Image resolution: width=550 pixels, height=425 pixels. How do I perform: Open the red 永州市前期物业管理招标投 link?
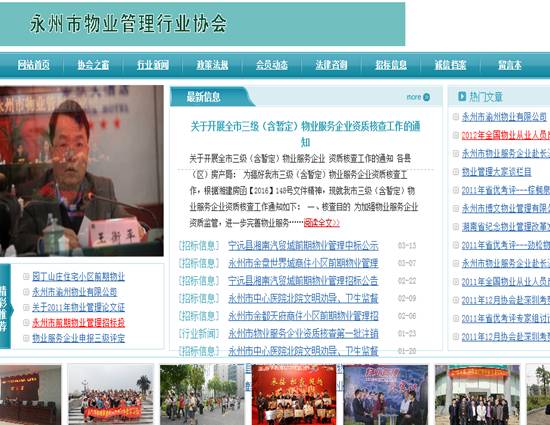tap(78, 323)
